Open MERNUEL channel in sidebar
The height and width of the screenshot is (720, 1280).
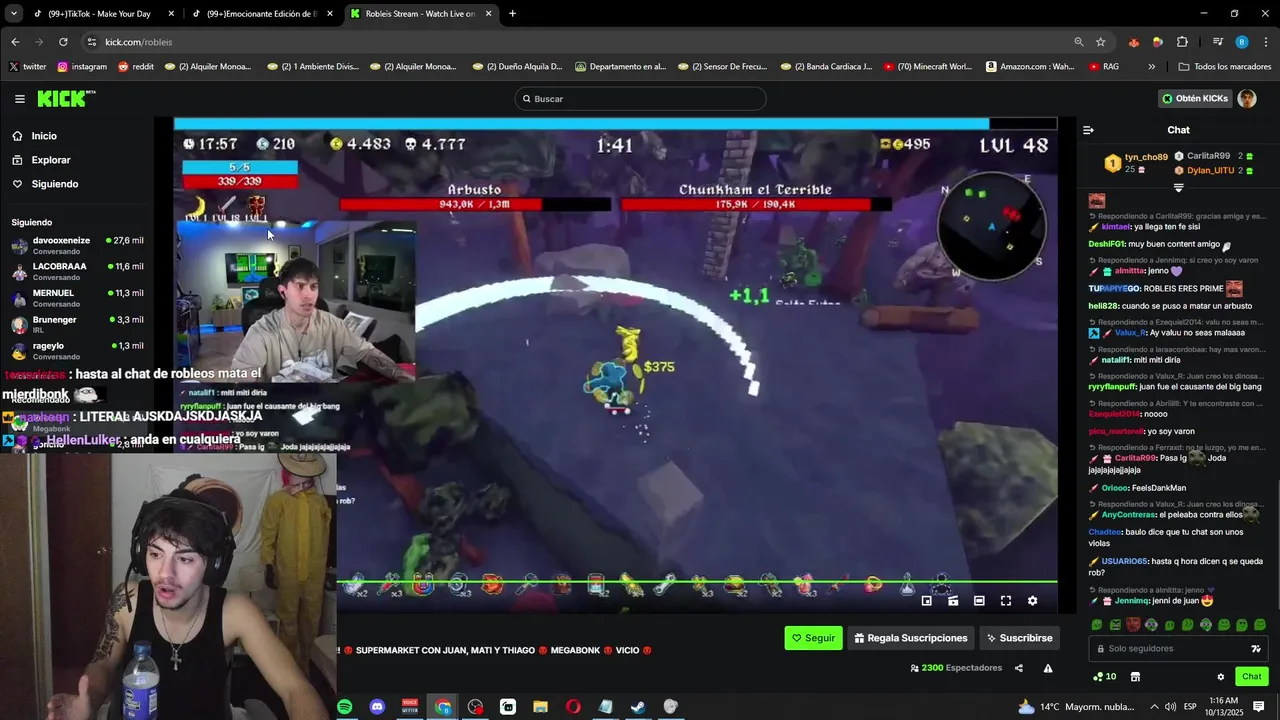coord(78,298)
